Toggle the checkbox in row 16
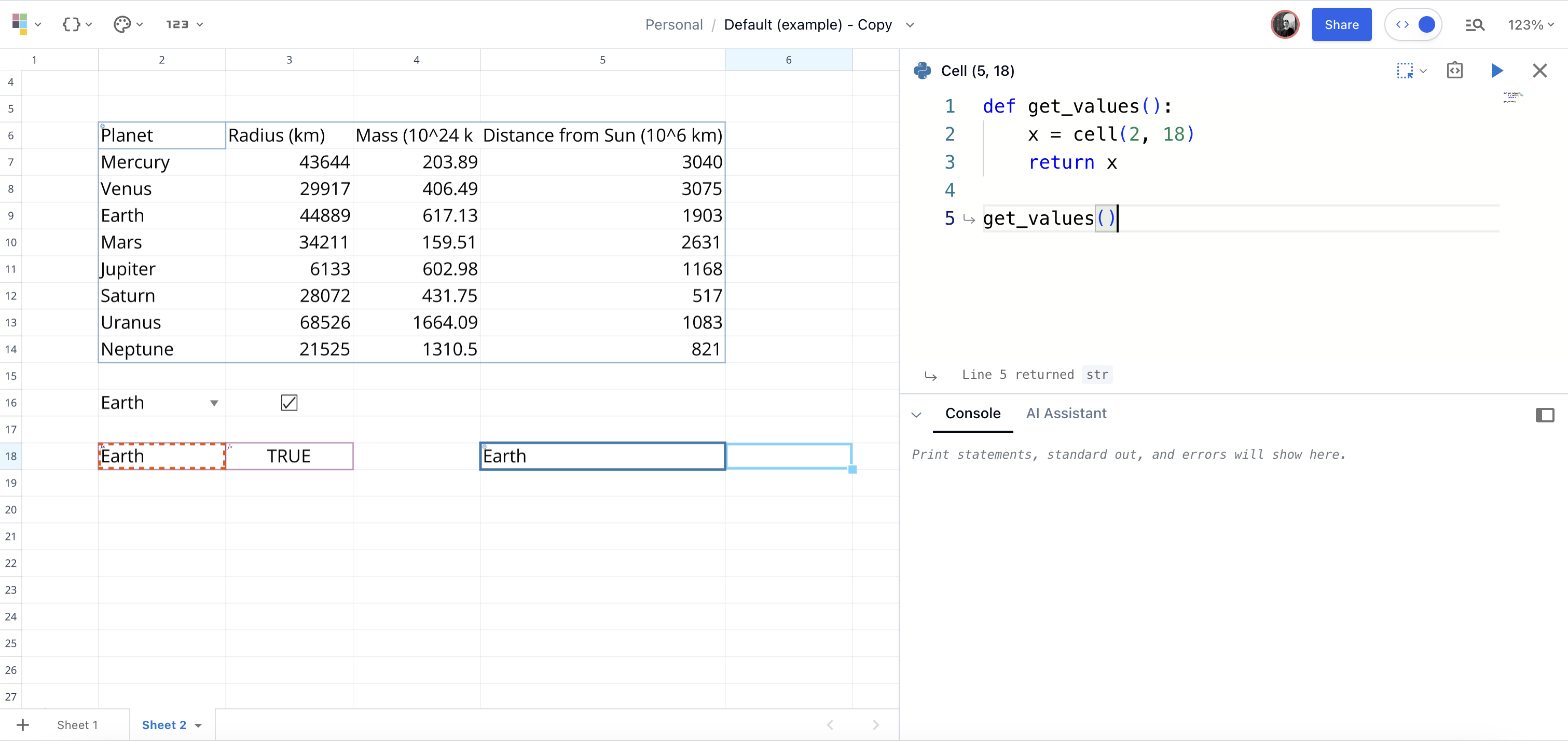Image resolution: width=1568 pixels, height=741 pixels. [x=289, y=403]
